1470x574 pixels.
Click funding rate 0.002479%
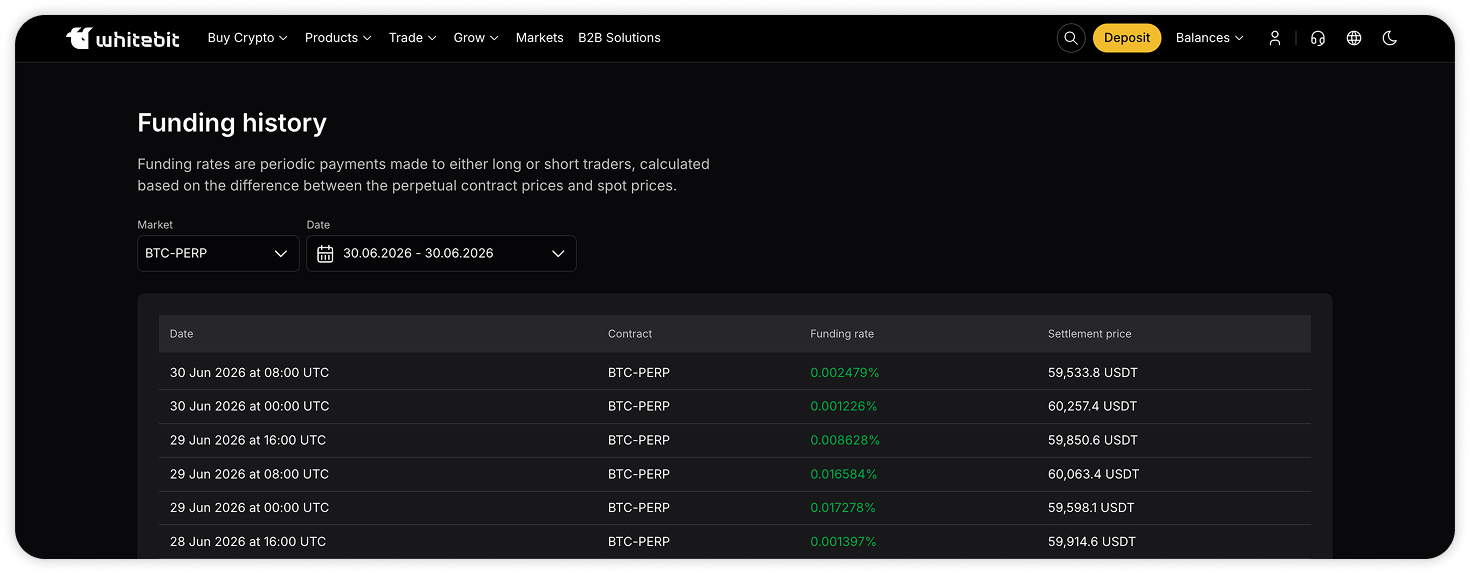pos(845,373)
